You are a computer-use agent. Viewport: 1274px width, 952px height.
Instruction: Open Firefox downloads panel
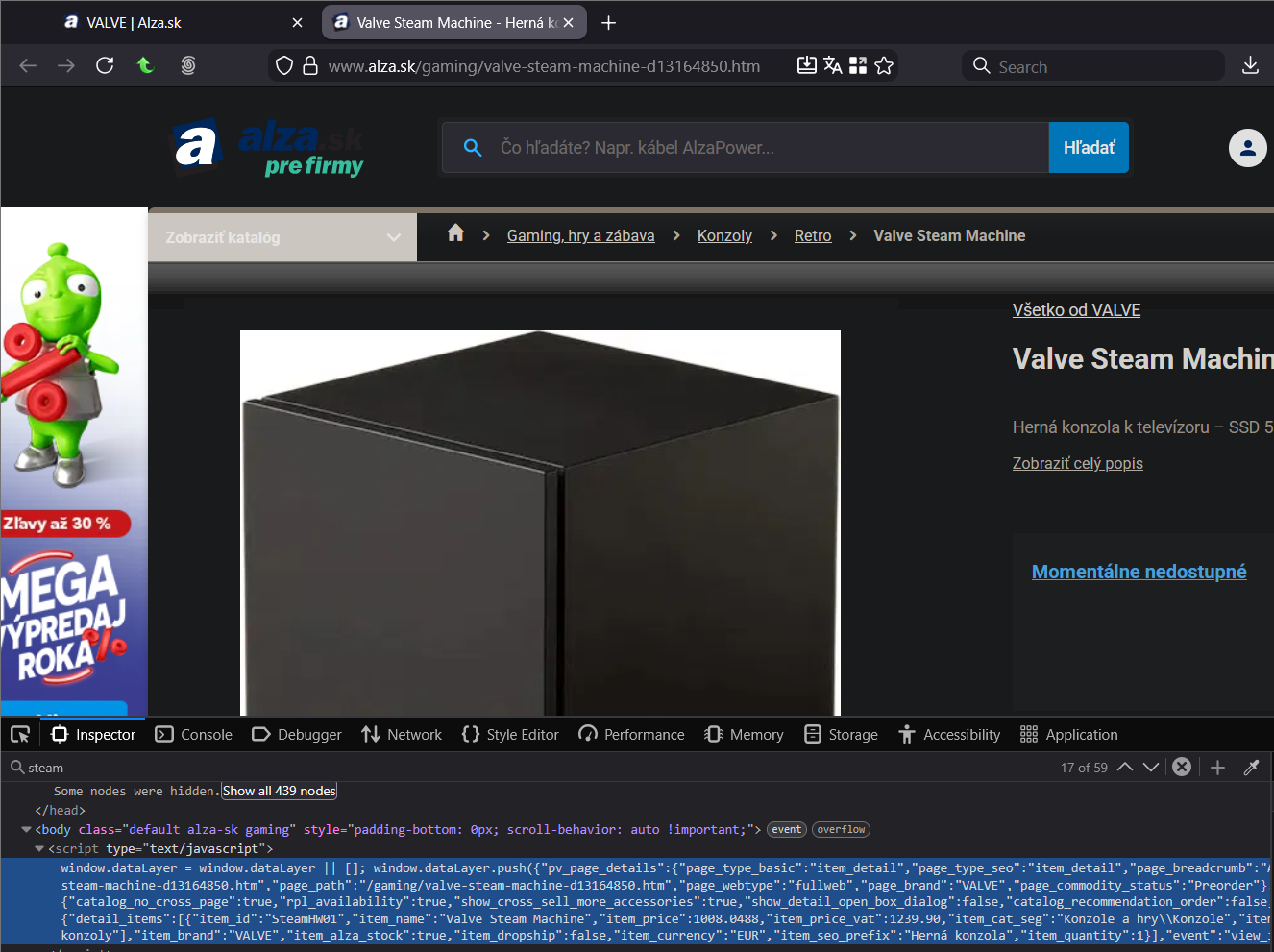coord(1250,65)
